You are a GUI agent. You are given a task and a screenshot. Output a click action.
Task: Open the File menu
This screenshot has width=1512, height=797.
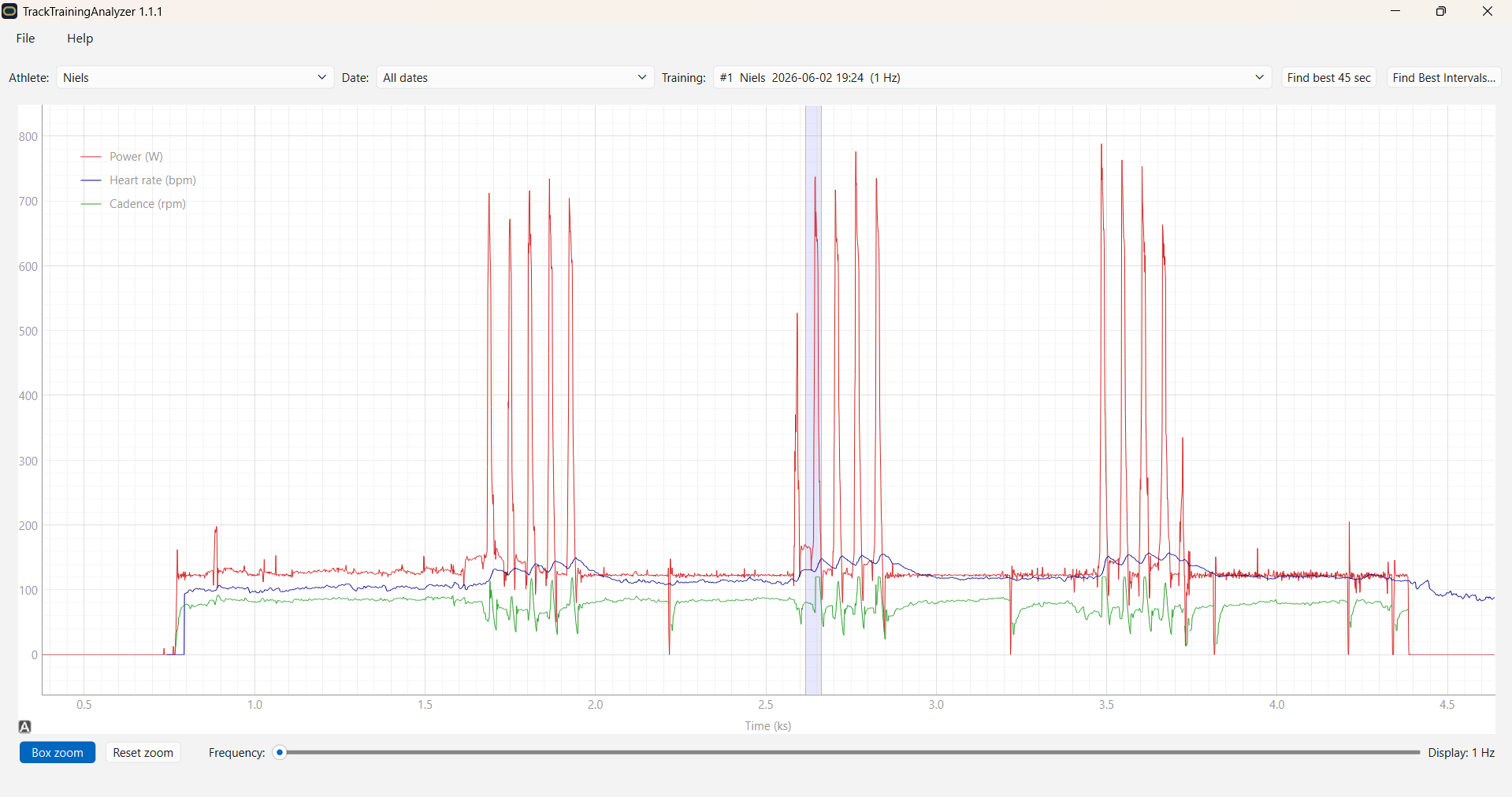25,39
